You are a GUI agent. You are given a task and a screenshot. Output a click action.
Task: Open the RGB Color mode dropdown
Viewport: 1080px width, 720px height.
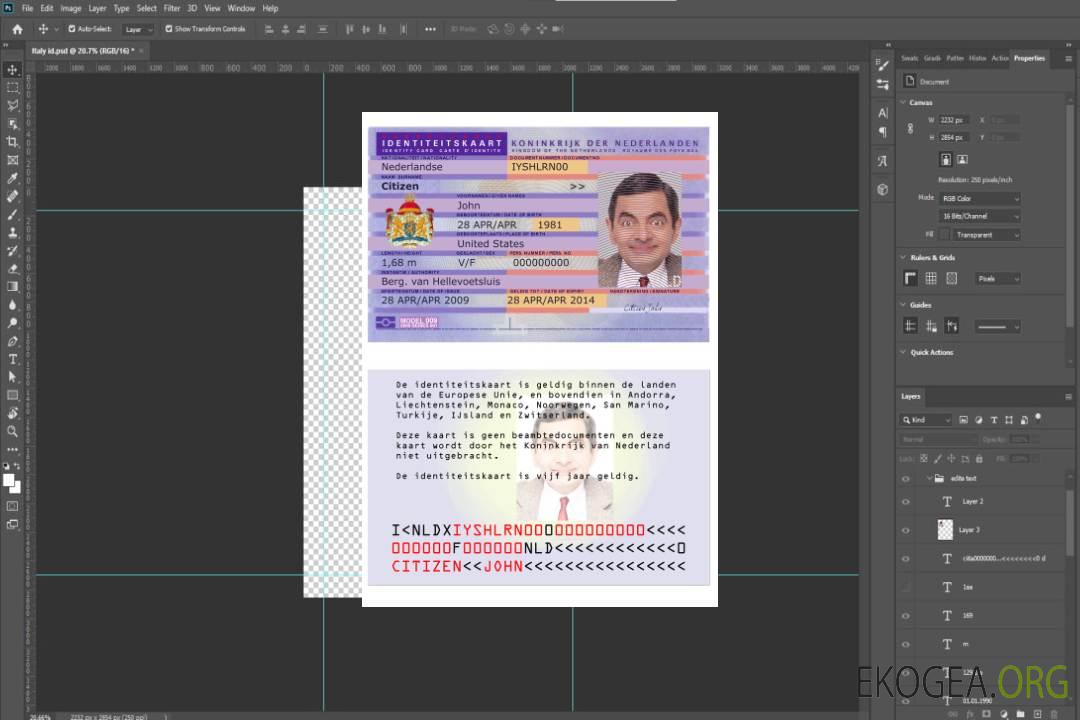980,198
